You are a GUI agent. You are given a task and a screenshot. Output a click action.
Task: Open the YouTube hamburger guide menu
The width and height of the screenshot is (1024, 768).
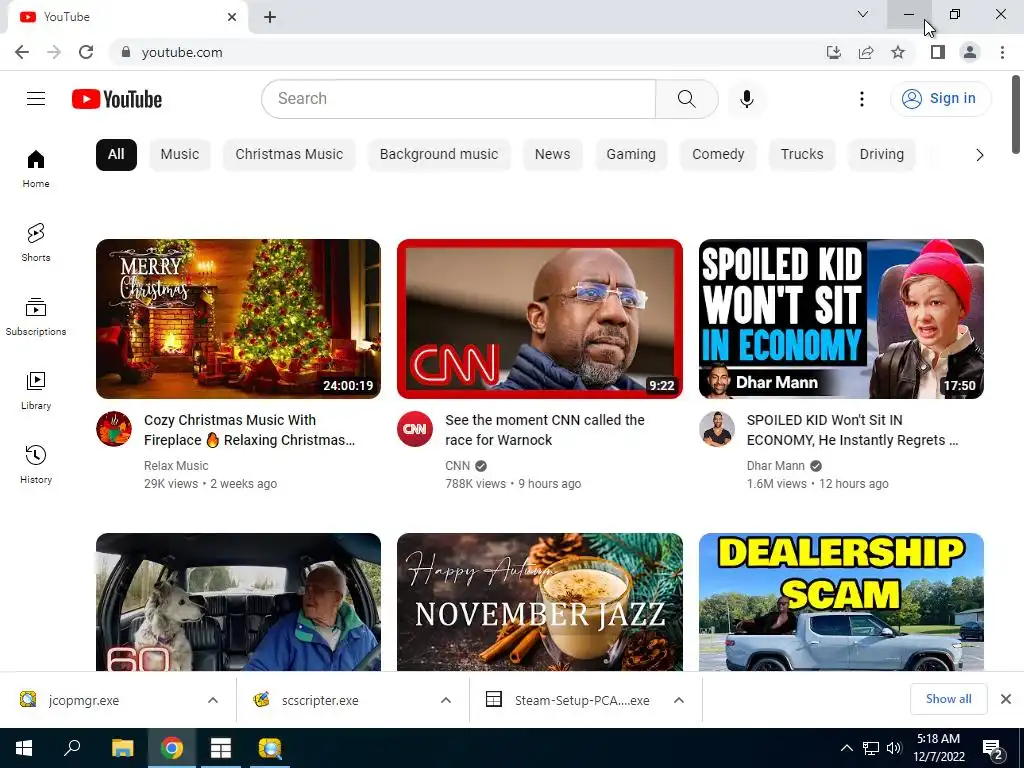click(x=36, y=99)
